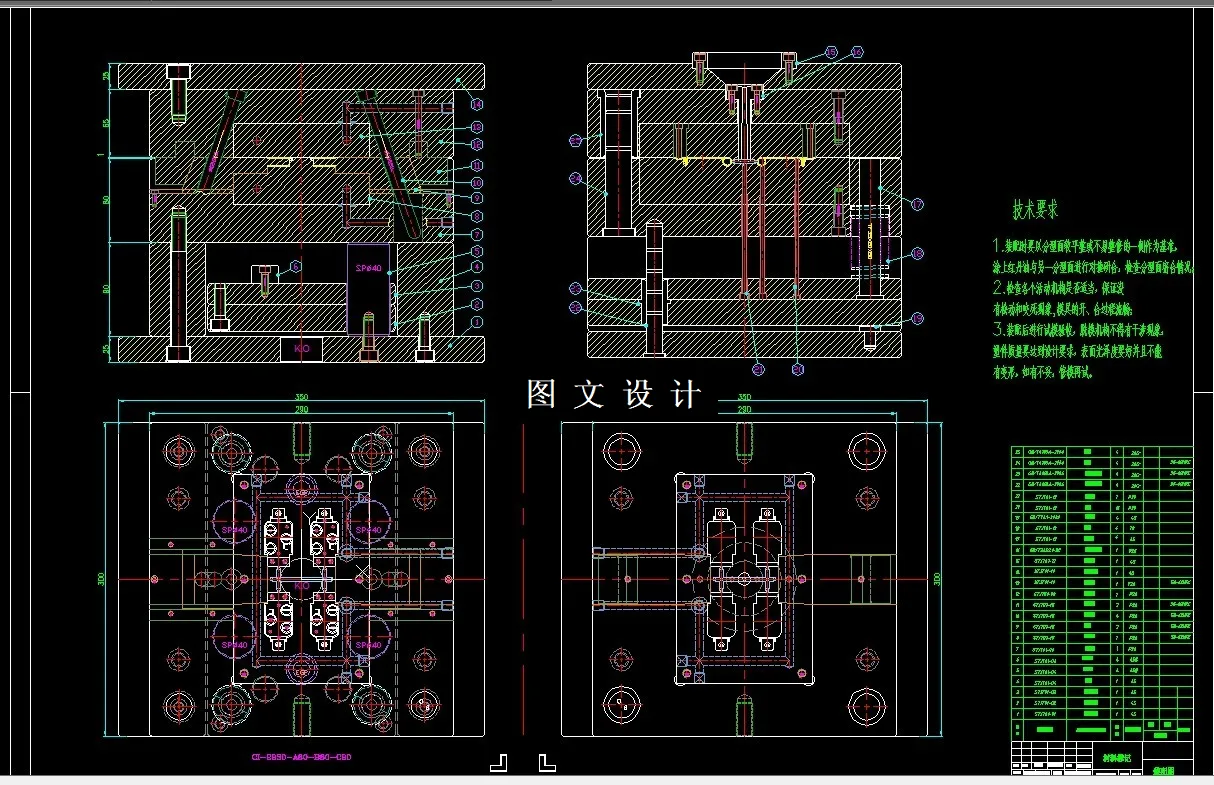Click part balloon number 6

[x=295, y=267]
